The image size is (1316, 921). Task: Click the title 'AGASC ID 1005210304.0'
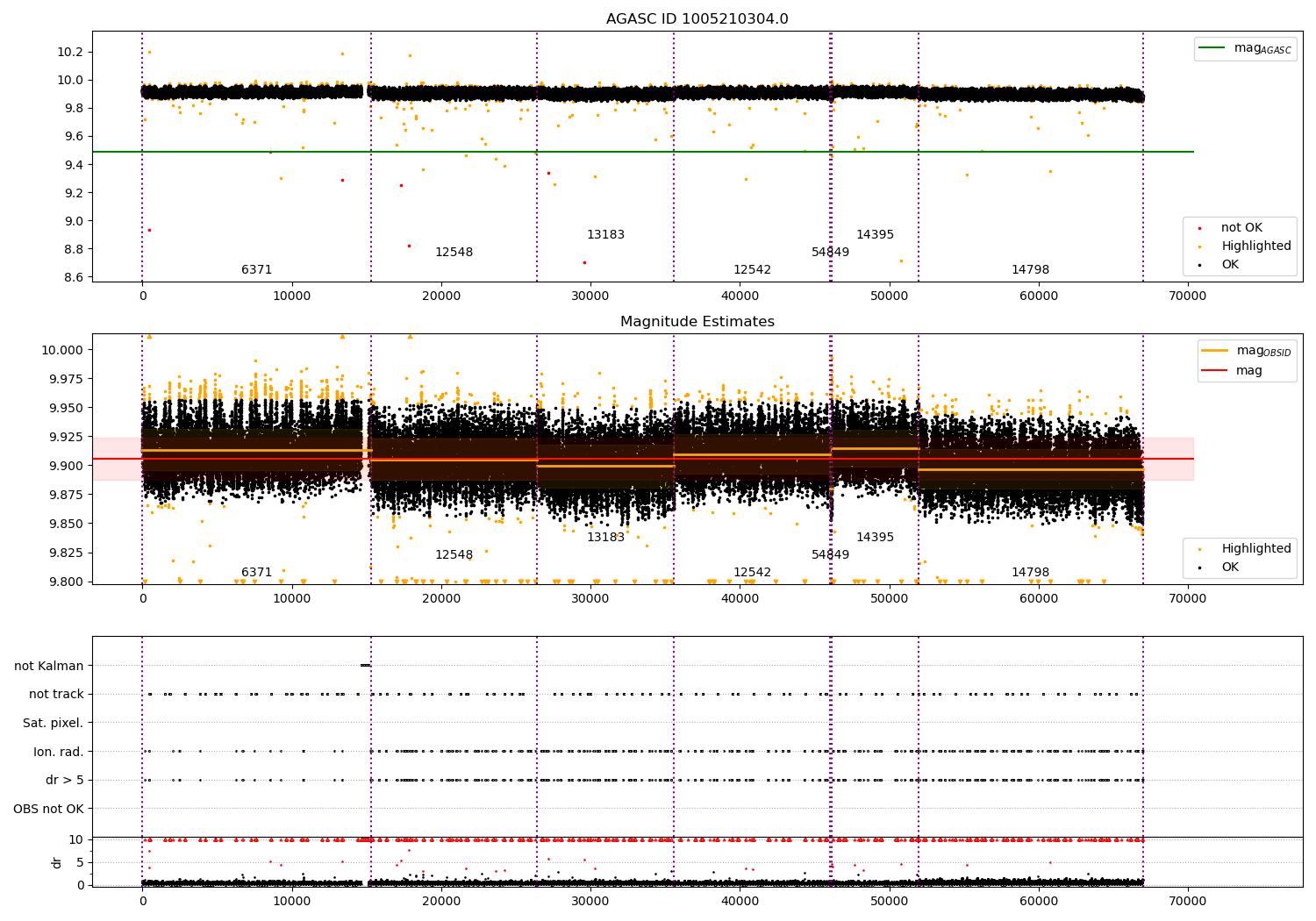click(697, 19)
